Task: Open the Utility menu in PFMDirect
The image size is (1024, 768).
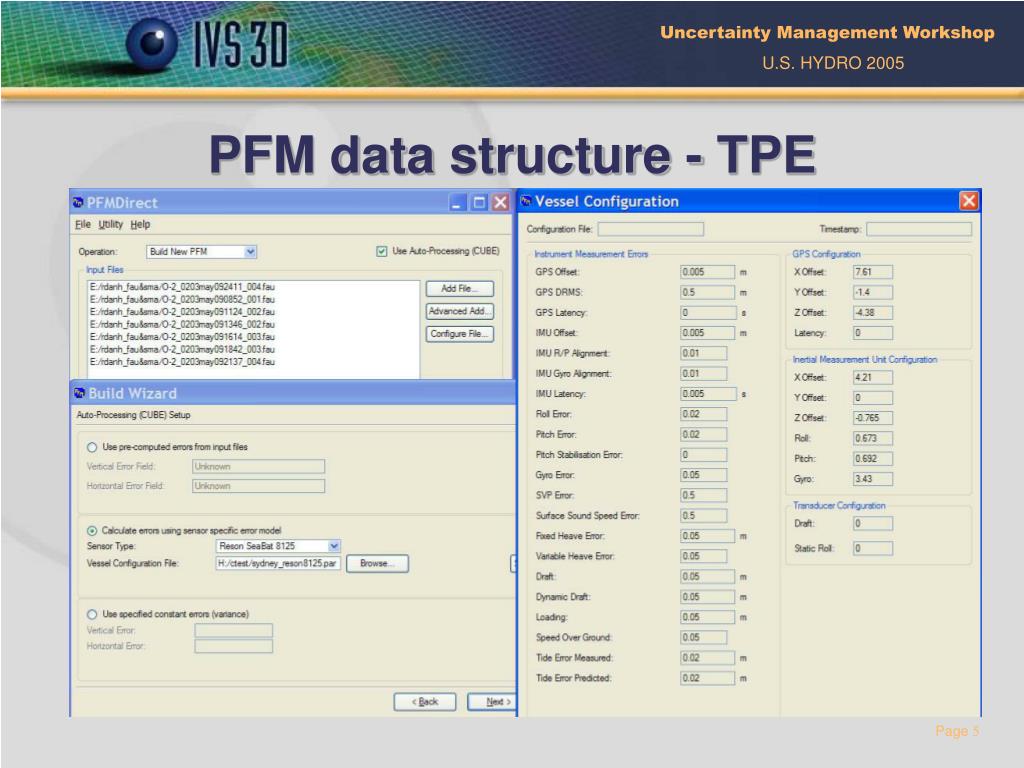Action: 110,225
